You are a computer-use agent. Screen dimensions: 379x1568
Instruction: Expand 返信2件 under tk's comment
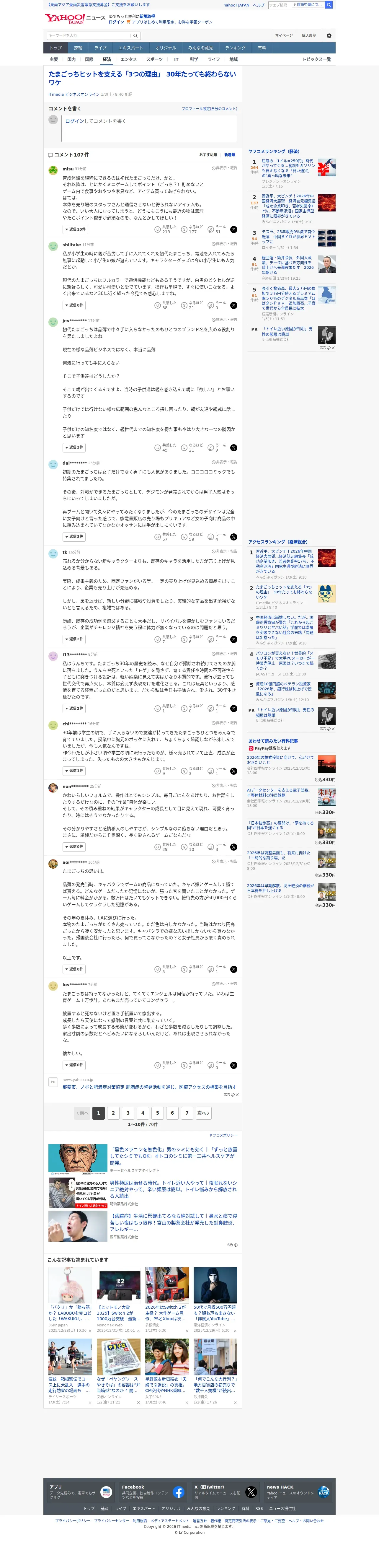[x=74, y=639]
